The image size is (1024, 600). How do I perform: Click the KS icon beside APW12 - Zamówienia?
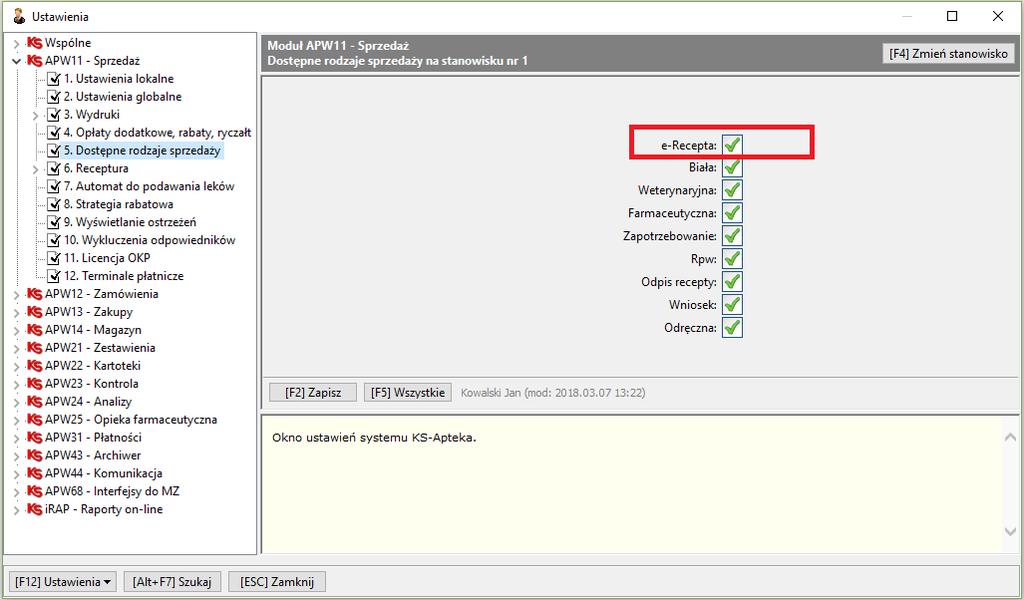tap(35, 294)
